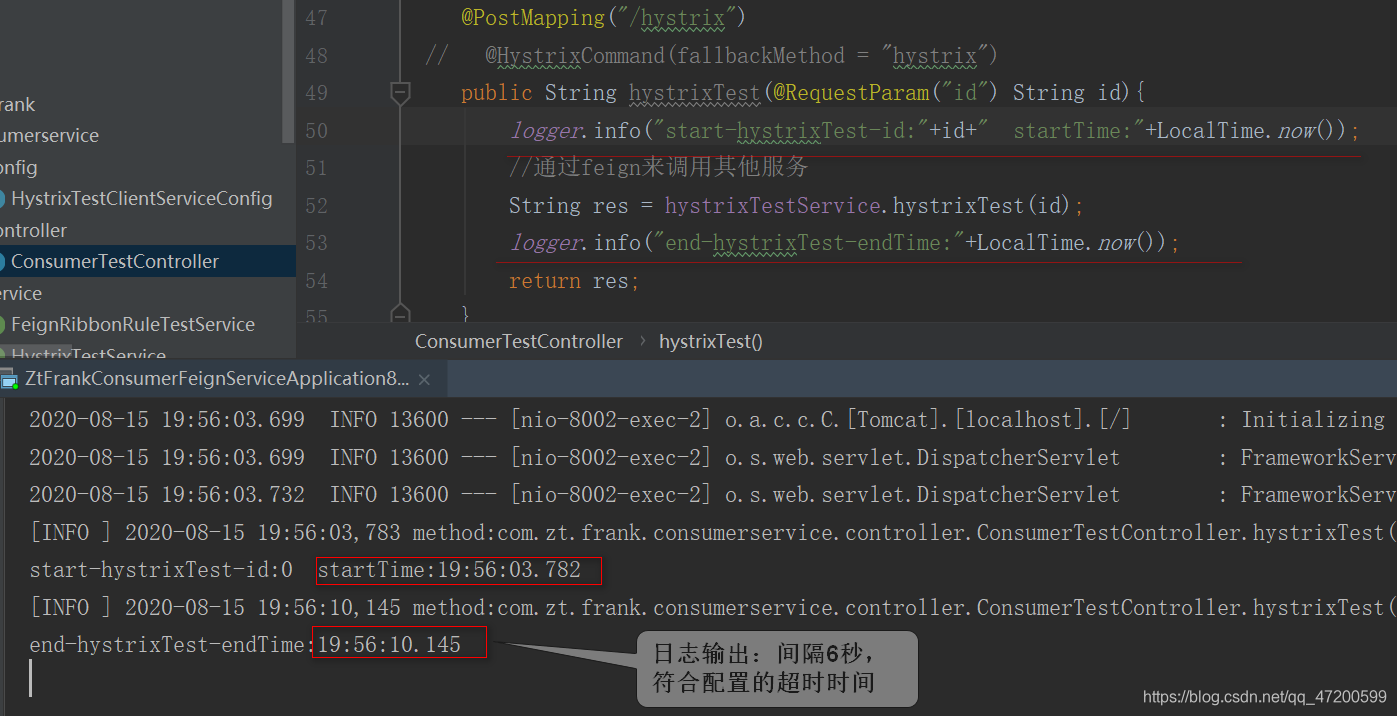Click console log line timestamped 19:56:03,783
1397x716 pixels.
pyautogui.click(x=712, y=532)
